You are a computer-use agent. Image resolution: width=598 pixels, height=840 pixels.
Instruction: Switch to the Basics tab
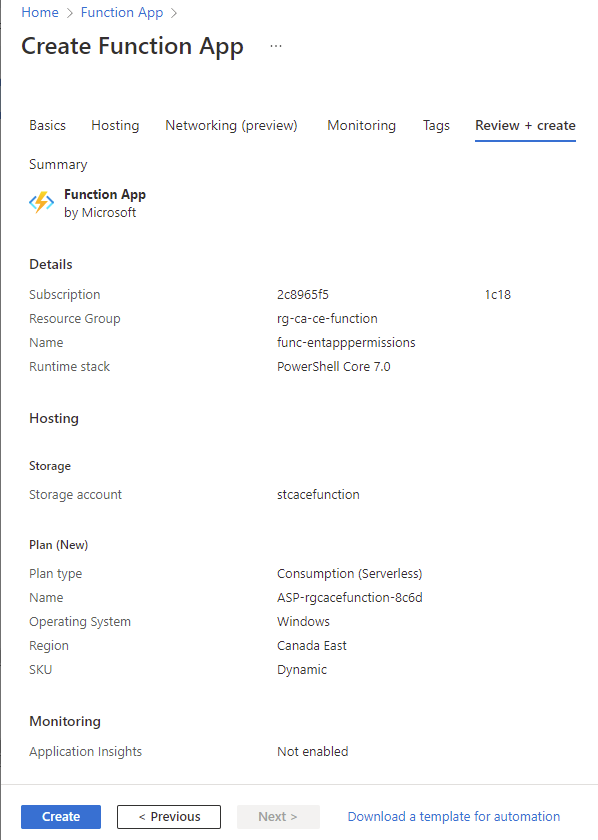point(48,125)
